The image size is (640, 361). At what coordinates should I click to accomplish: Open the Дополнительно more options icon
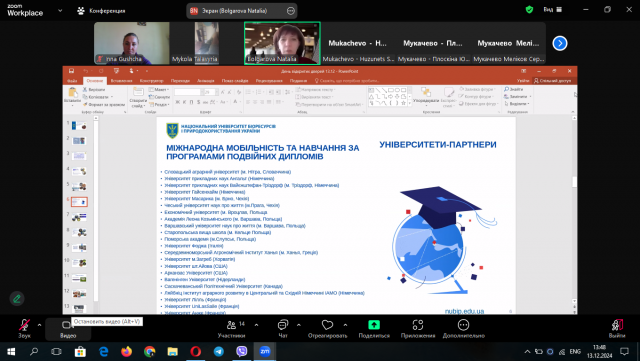(463, 325)
